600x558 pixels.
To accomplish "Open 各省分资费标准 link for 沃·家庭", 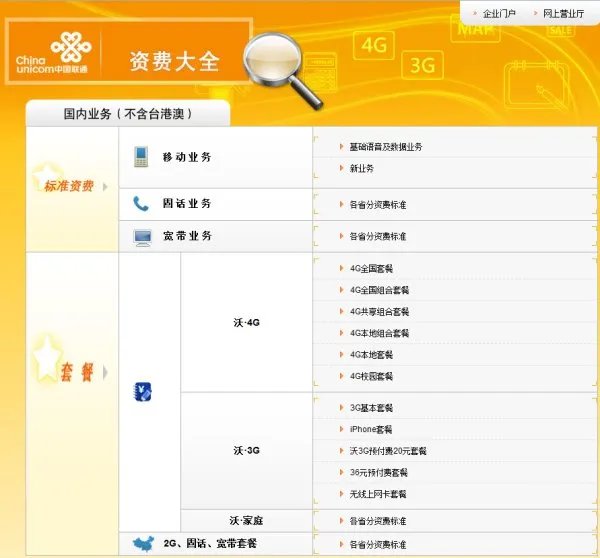I will [378, 521].
